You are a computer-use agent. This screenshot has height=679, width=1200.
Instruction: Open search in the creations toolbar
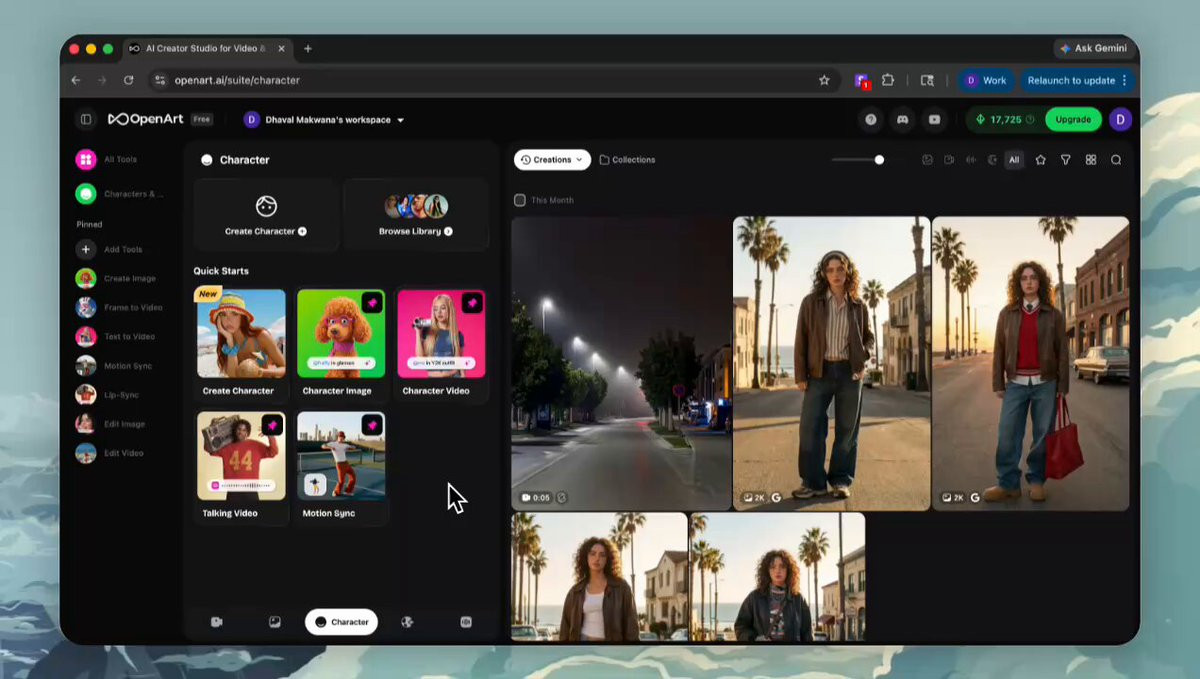click(1116, 160)
